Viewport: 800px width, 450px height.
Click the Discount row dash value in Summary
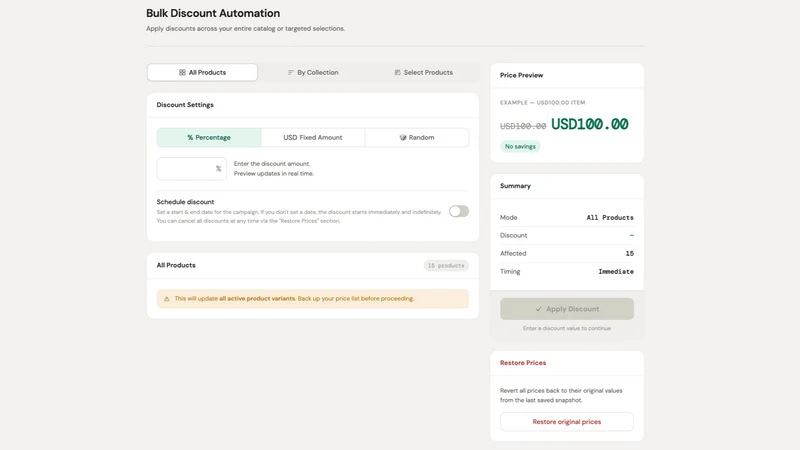click(632, 235)
